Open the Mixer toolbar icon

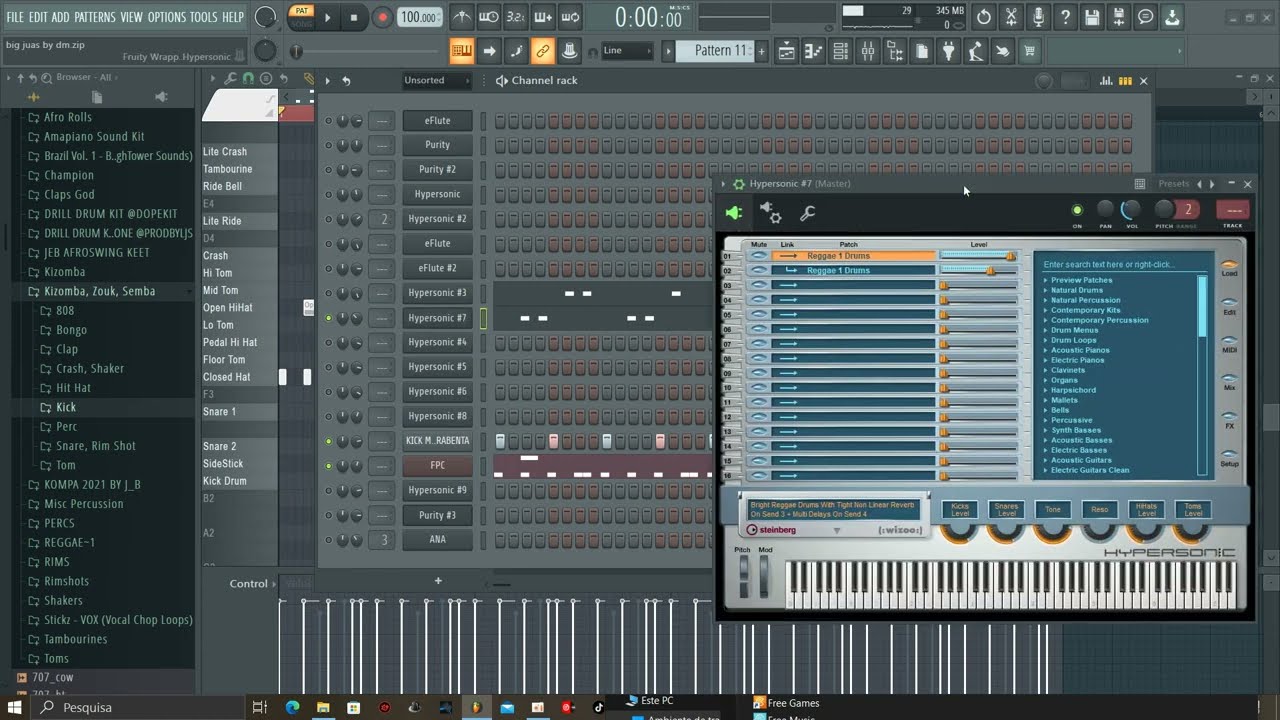tap(868, 51)
